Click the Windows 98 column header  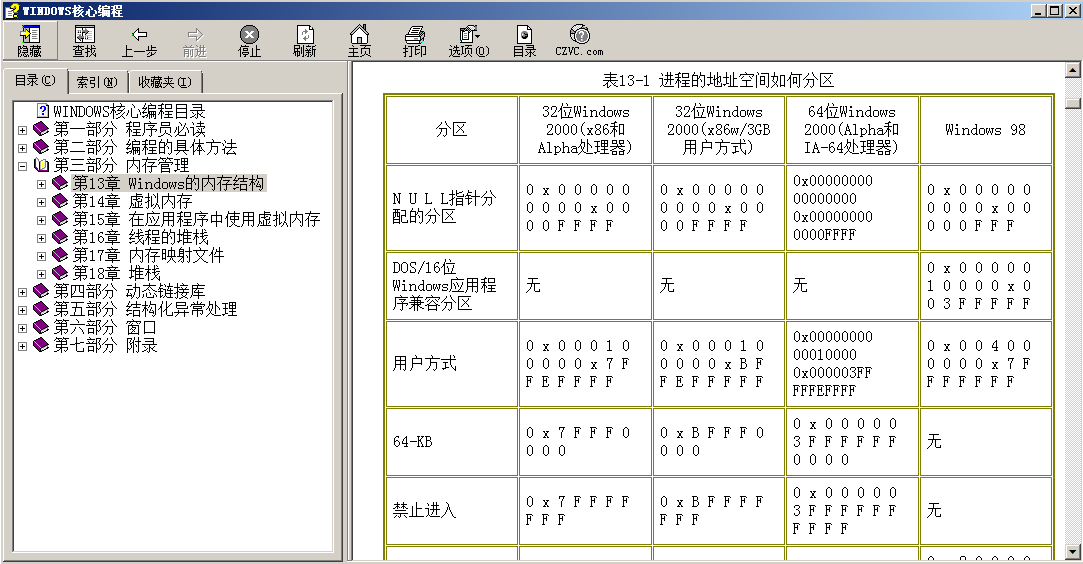pos(986,130)
